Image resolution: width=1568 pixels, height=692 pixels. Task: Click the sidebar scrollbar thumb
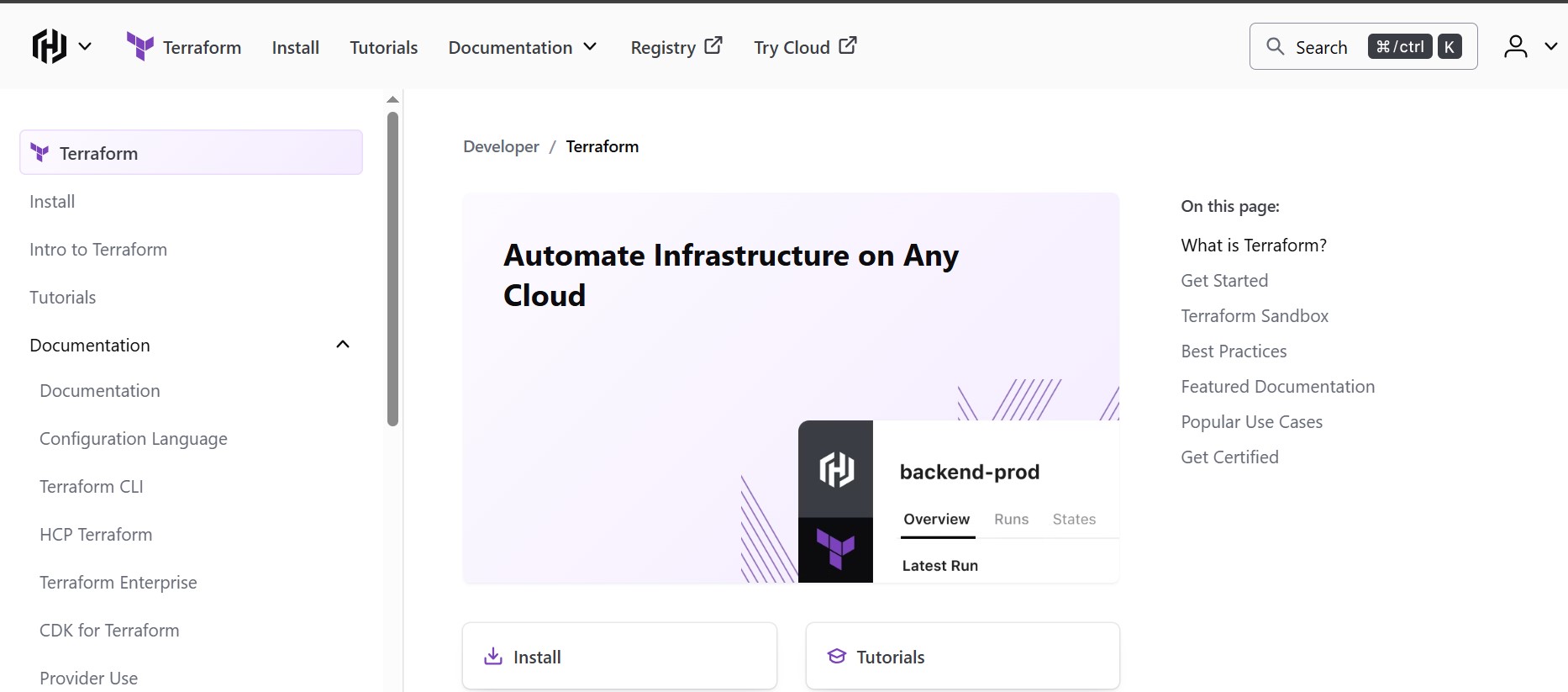pyautogui.click(x=392, y=269)
